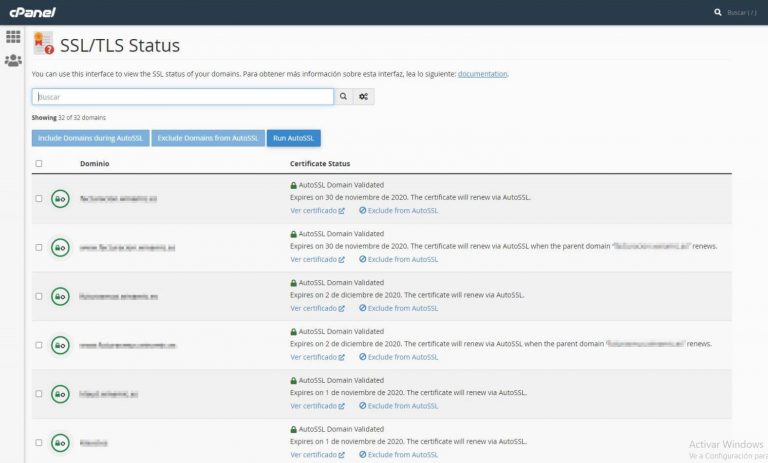Open Ver certificado in the first domain row
The image size is (768, 463).
[x=317, y=211]
